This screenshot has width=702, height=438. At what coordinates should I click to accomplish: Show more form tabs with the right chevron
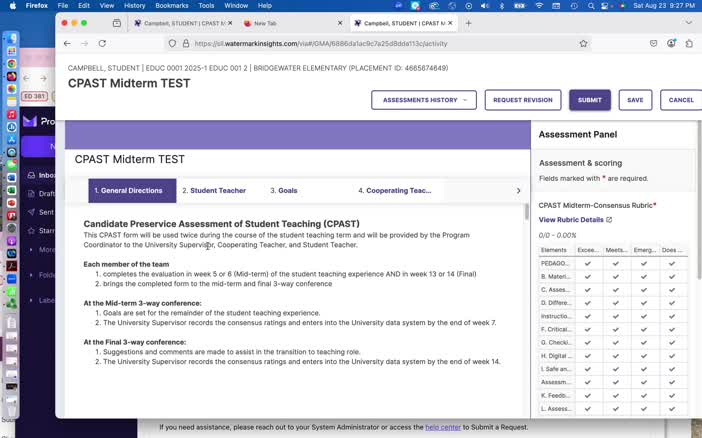click(518, 190)
